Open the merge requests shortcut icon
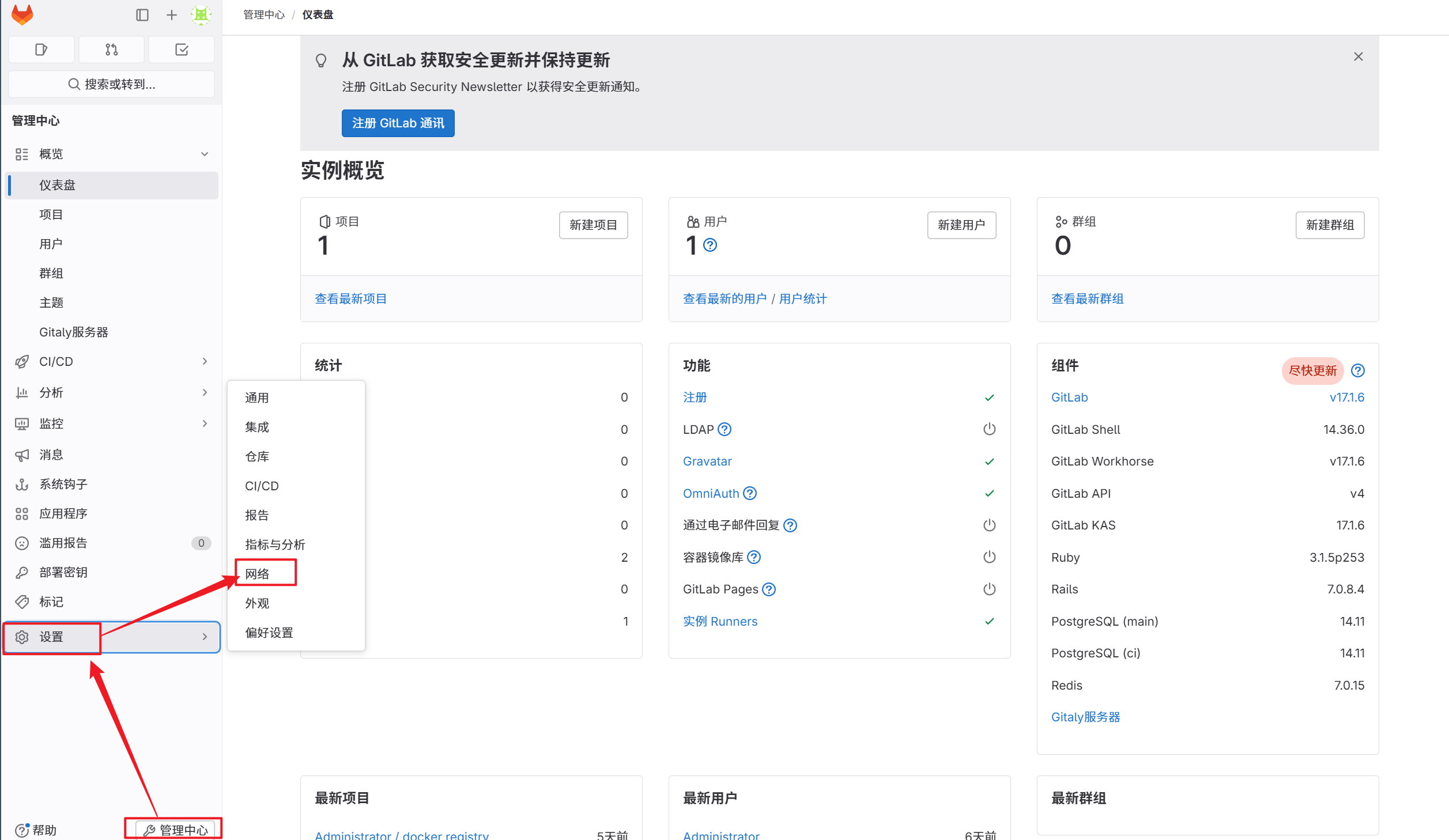Viewport: 1449px width, 840px height. [x=111, y=50]
